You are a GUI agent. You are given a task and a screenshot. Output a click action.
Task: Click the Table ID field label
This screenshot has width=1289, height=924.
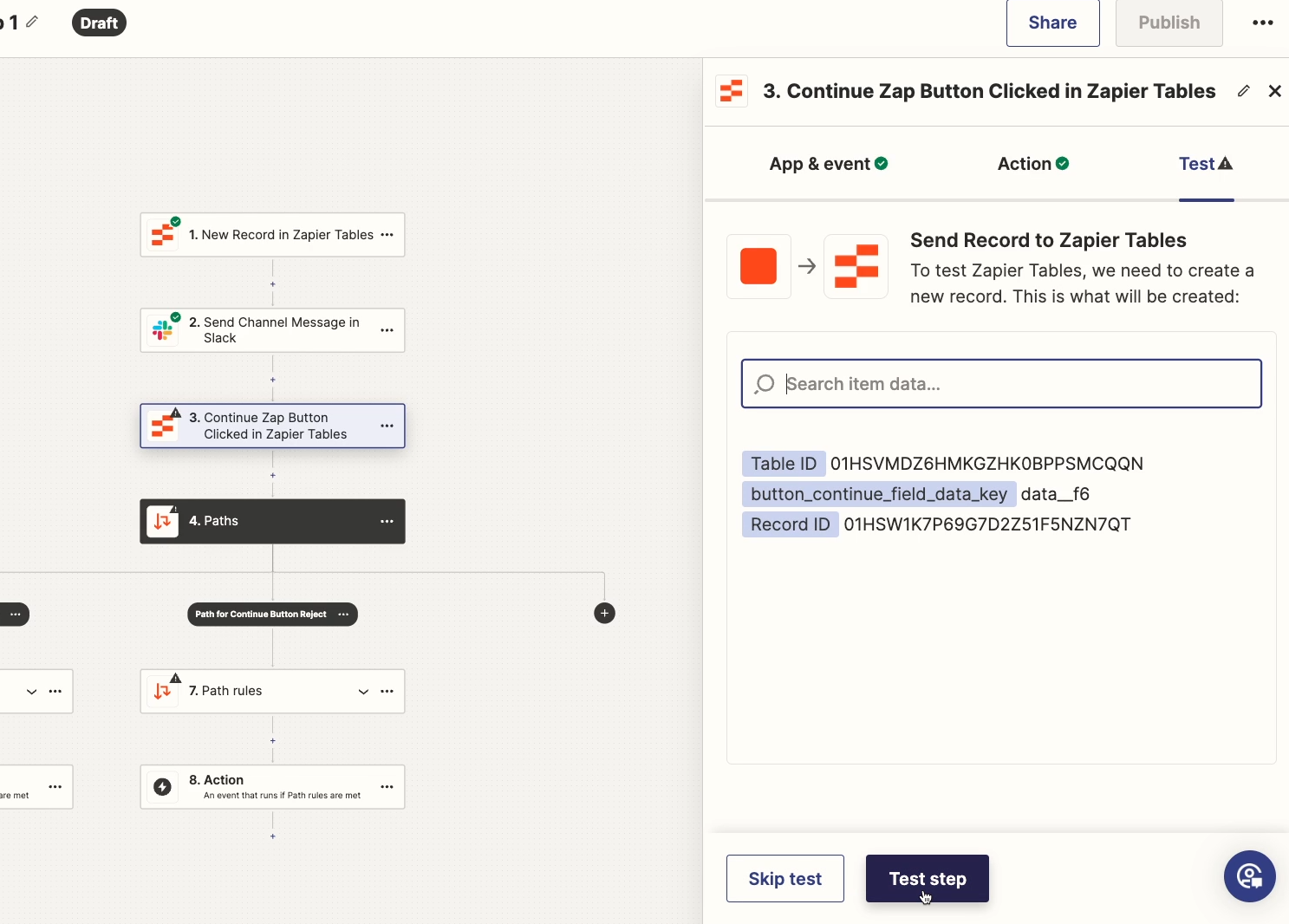(x=784, y=464)
